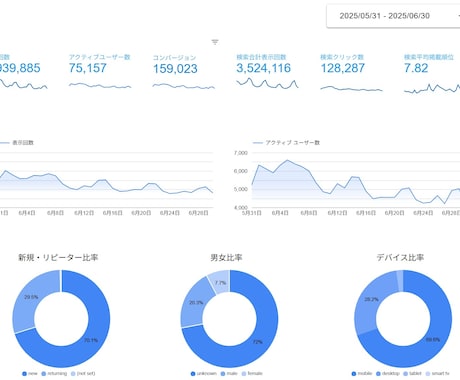The height and width of the screenshot is (380, 460).
Task: Select the アクティブユーザー数 scorecard value 75,157
Action: 88,68
